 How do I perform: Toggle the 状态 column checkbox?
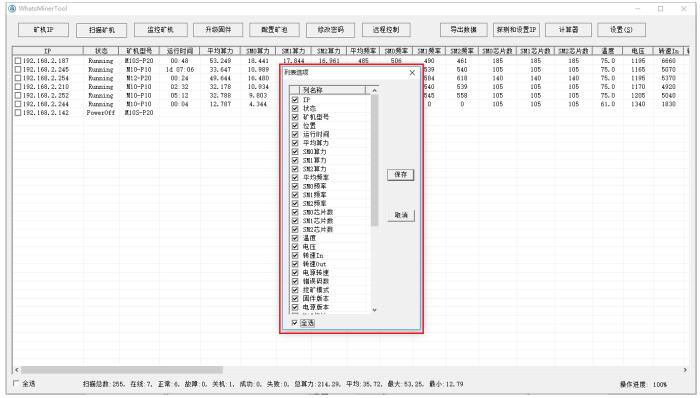[295, 108]
